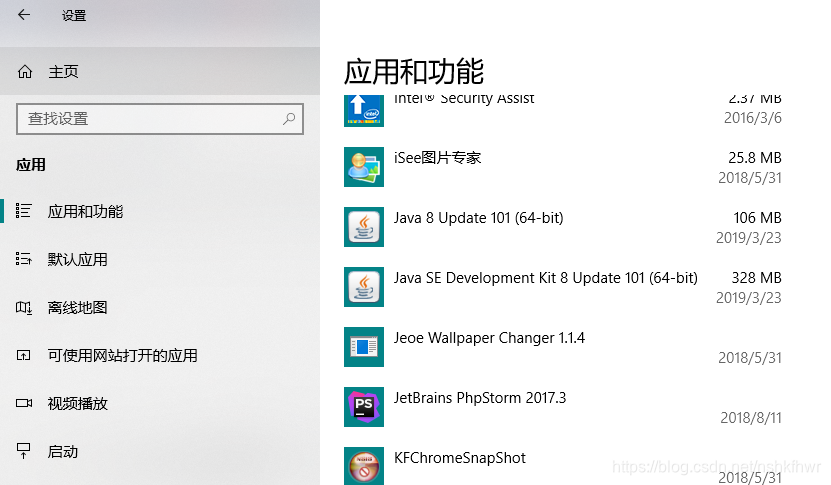Click the search magnifier icon
Viewport: 831px width, 485px height.
[289, 119]
